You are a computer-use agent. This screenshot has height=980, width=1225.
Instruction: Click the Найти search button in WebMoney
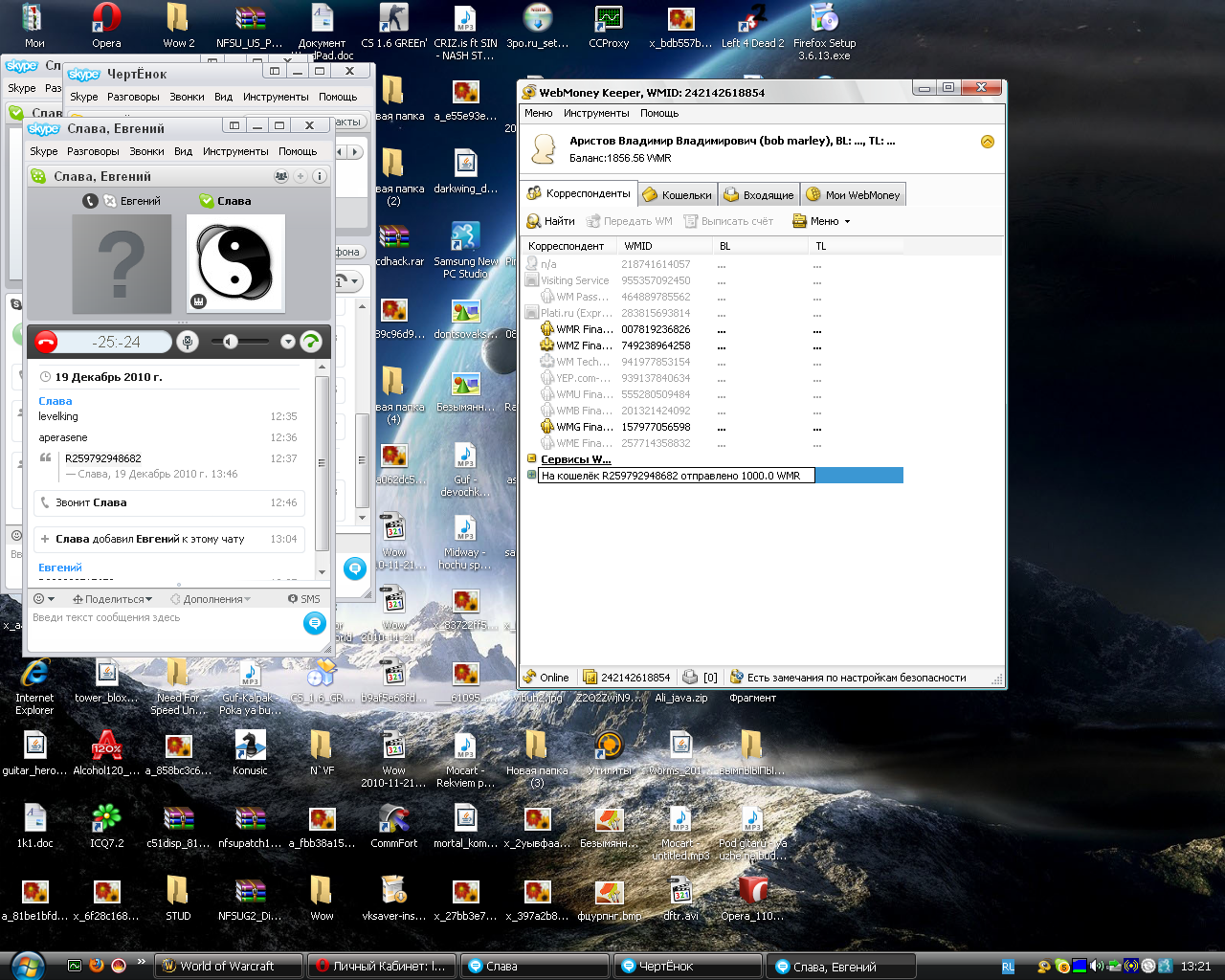pos(551,221)
